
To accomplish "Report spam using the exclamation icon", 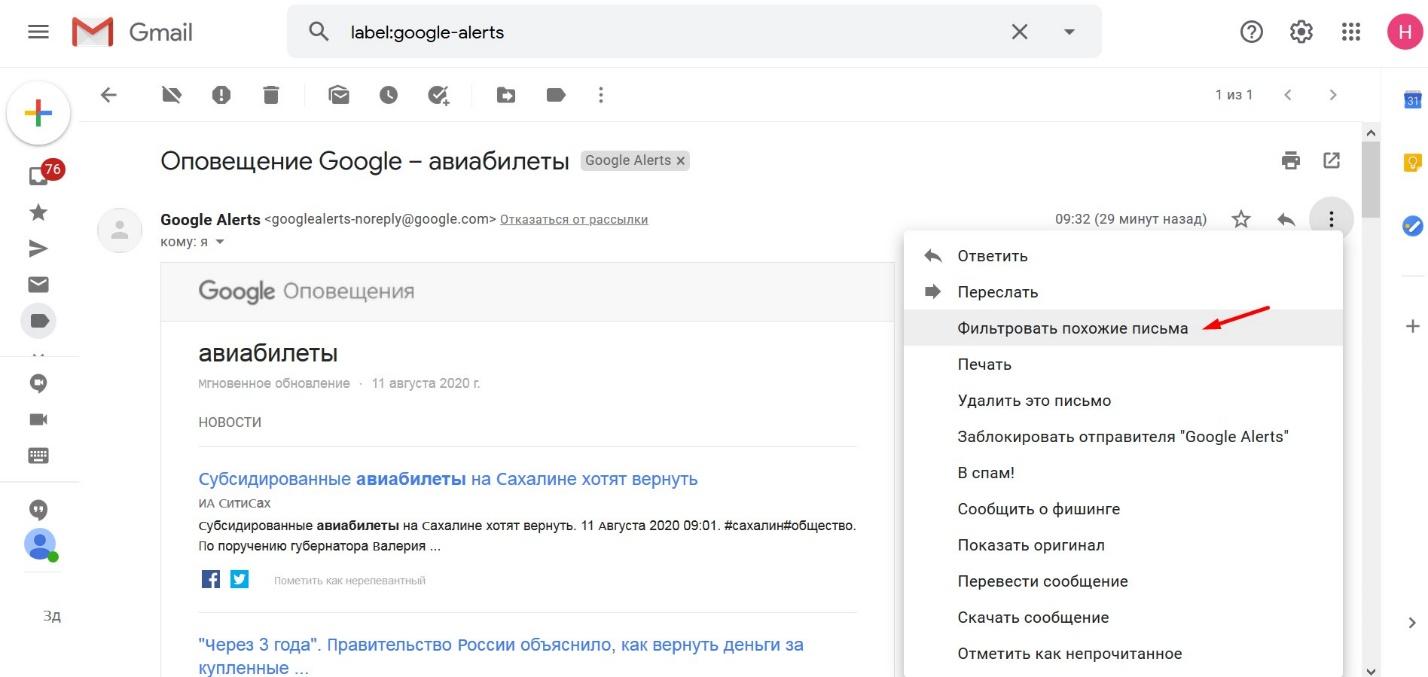I will pos(221,95).
